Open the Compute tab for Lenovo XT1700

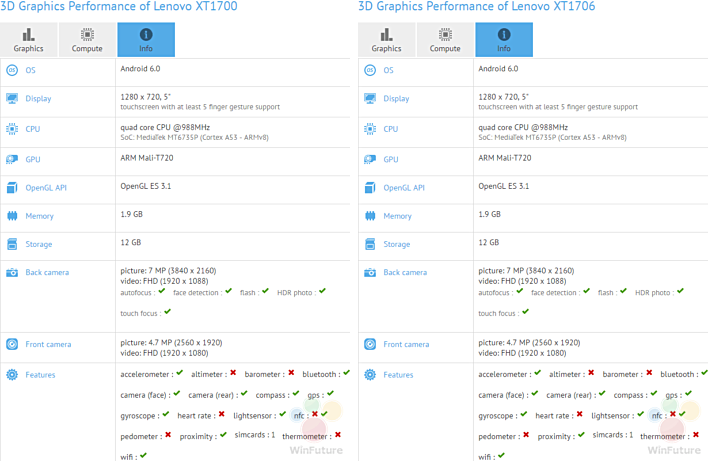pyautogui.click(x=87, y=39)
